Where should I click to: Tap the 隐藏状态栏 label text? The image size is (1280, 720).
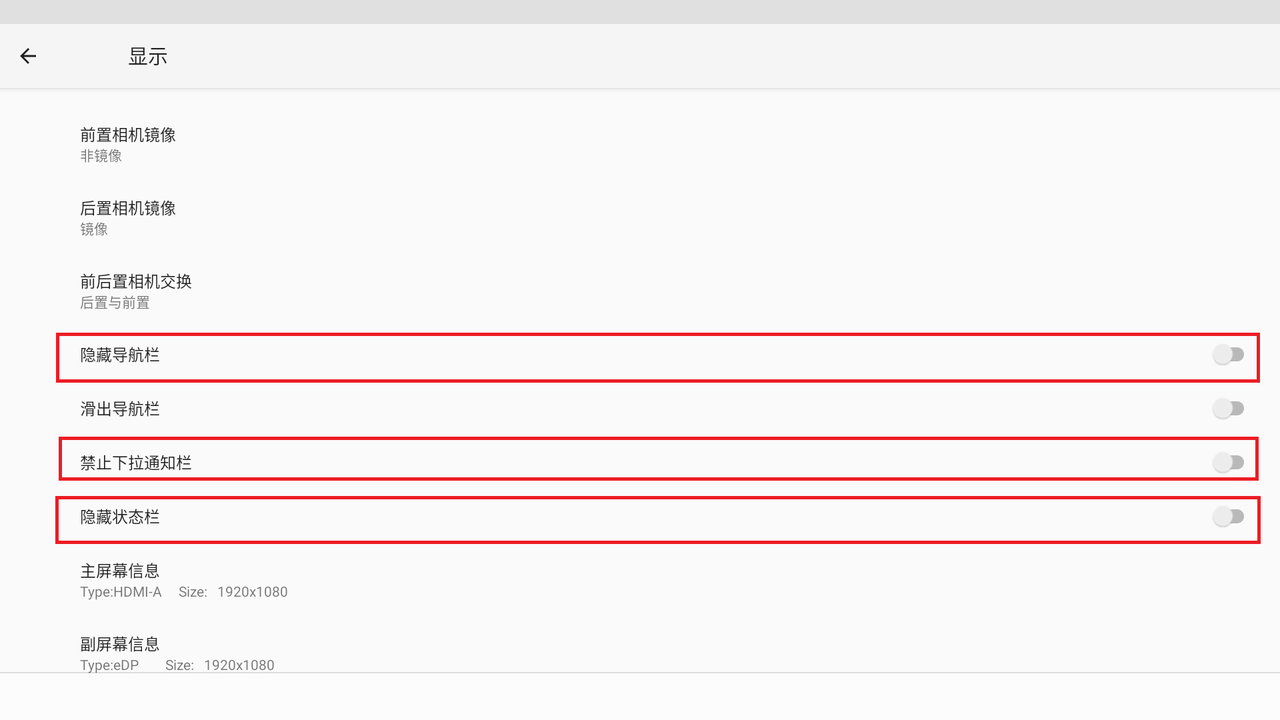[x=120, y=517]
